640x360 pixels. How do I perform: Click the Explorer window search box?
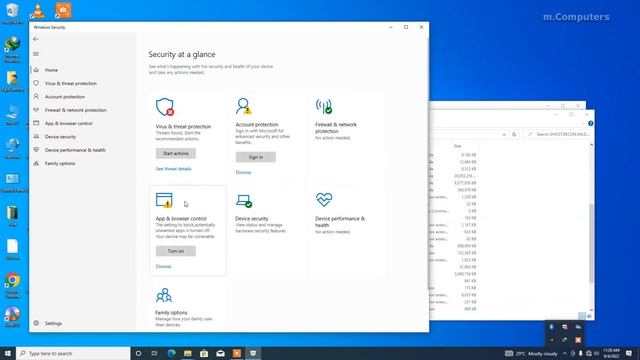(558, 134)
